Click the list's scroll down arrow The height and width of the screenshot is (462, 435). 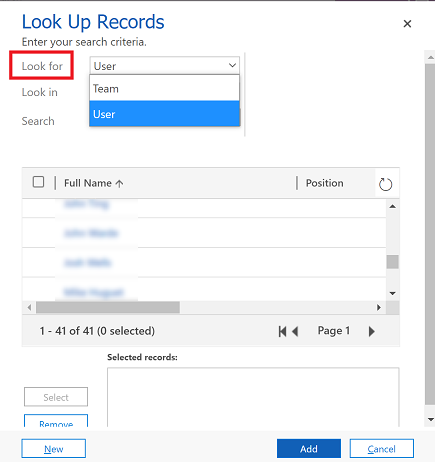pos(393,293)
